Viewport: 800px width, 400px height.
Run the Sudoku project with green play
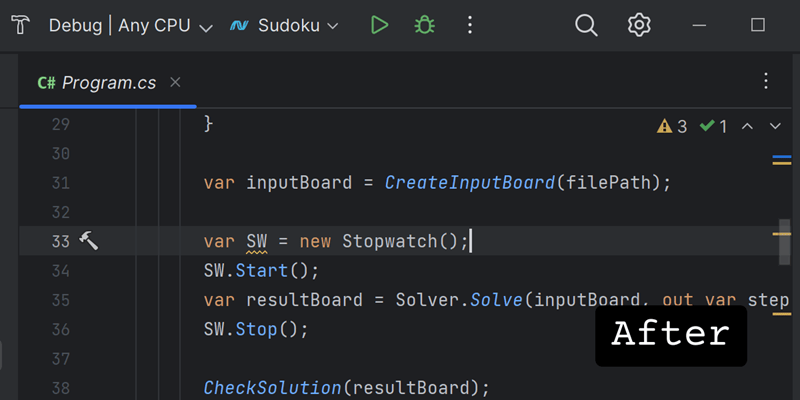point(379,25)
